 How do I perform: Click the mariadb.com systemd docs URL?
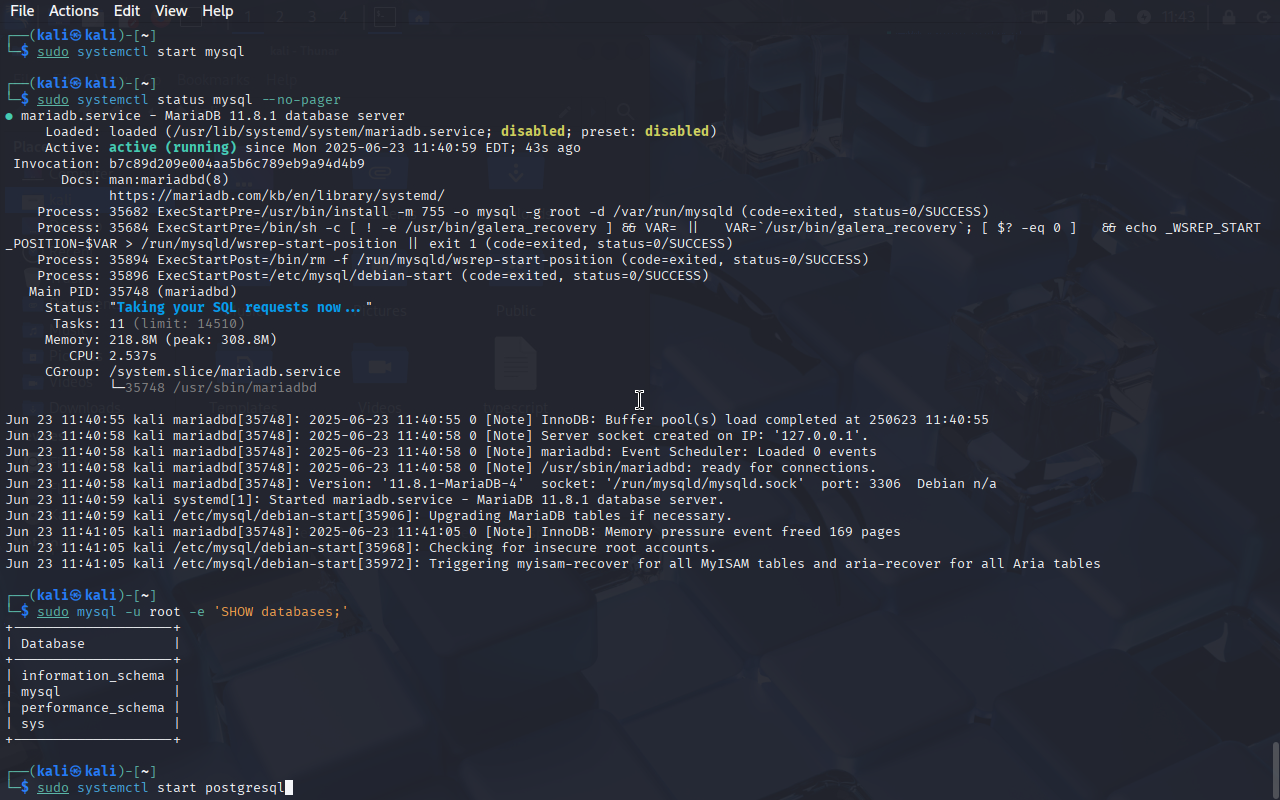tap(277, 196)
